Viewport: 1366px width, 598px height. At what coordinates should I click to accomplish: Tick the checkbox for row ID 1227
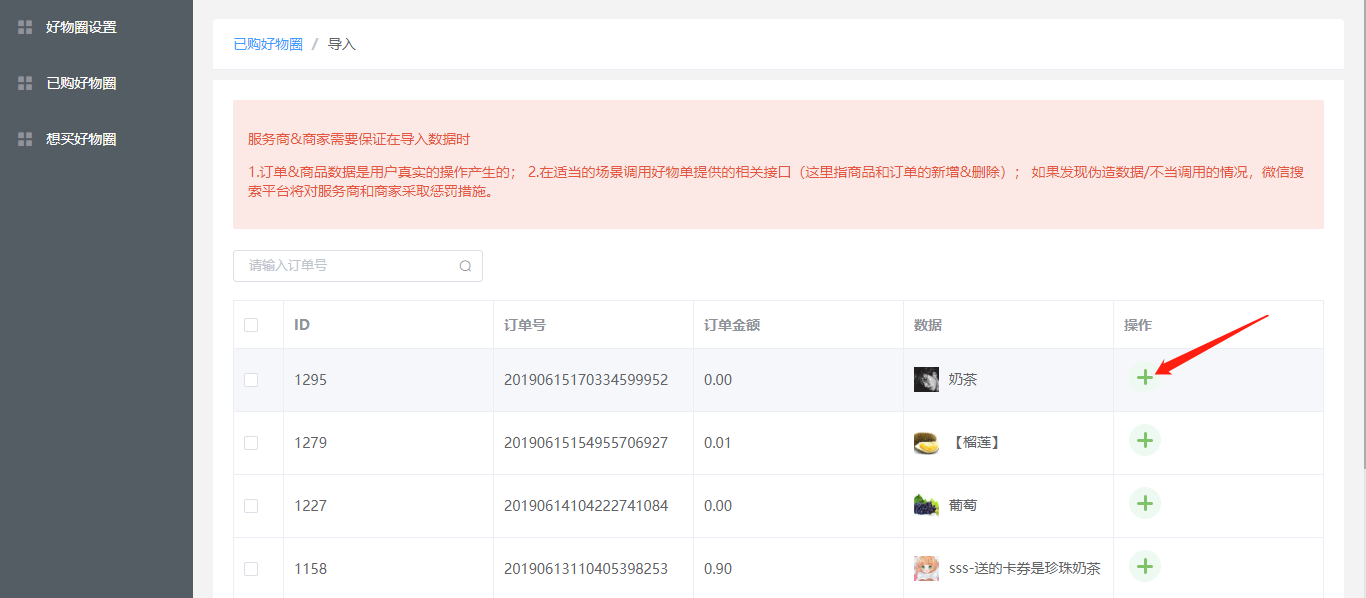pyautogui.click(x=251, y=506)
